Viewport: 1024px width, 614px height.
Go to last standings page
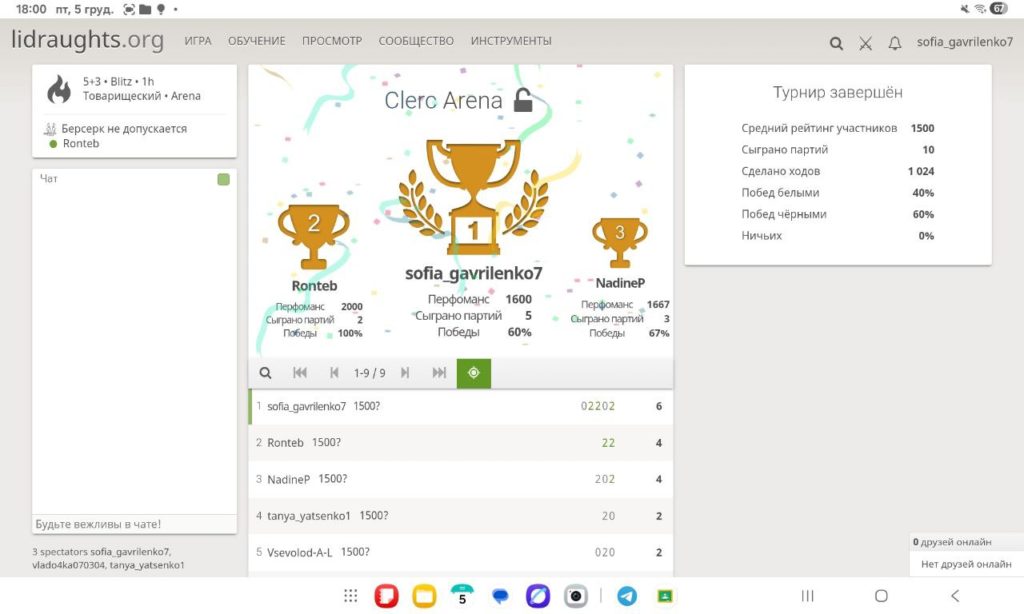point(439,373)
